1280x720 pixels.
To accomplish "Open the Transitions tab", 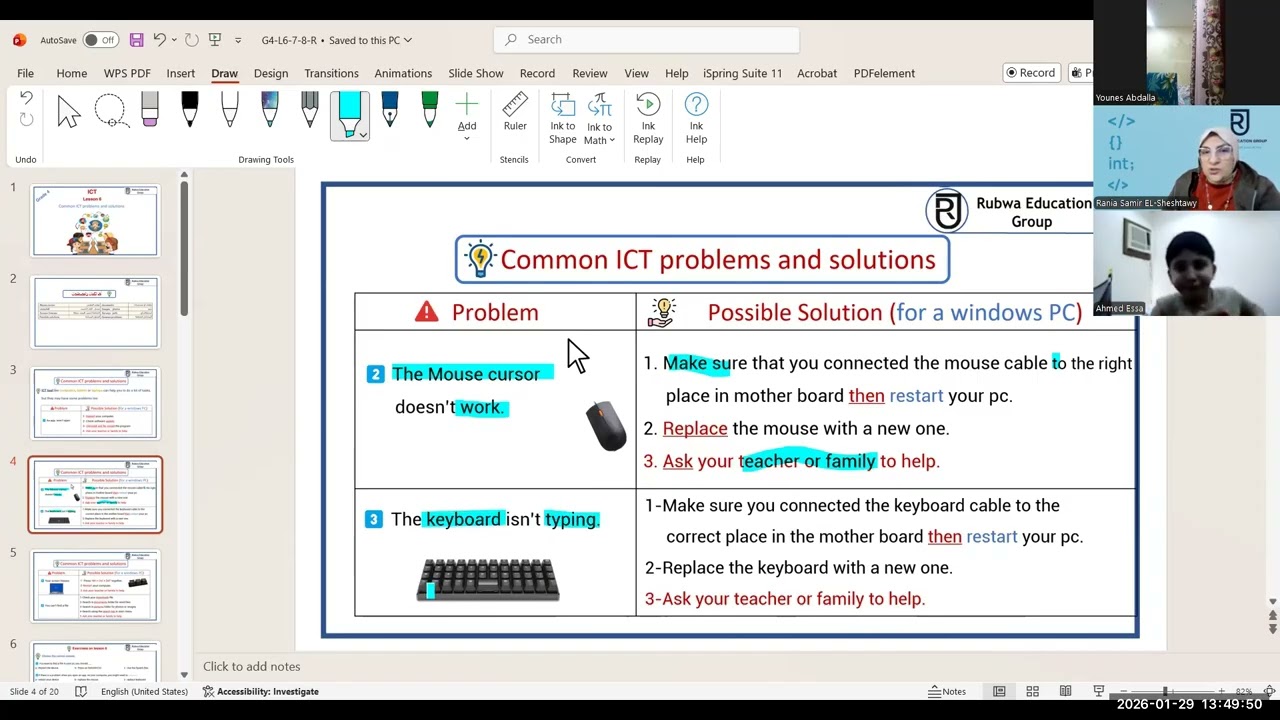I will pos(331,73).
